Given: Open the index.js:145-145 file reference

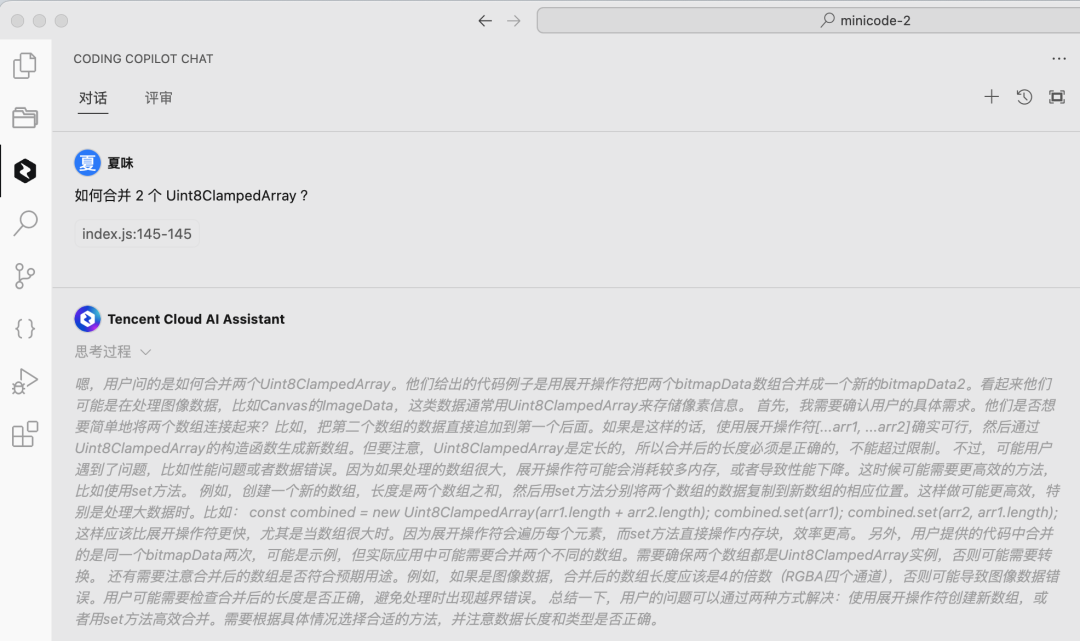Looking at the screenshot, I should (x=137, y=234).
